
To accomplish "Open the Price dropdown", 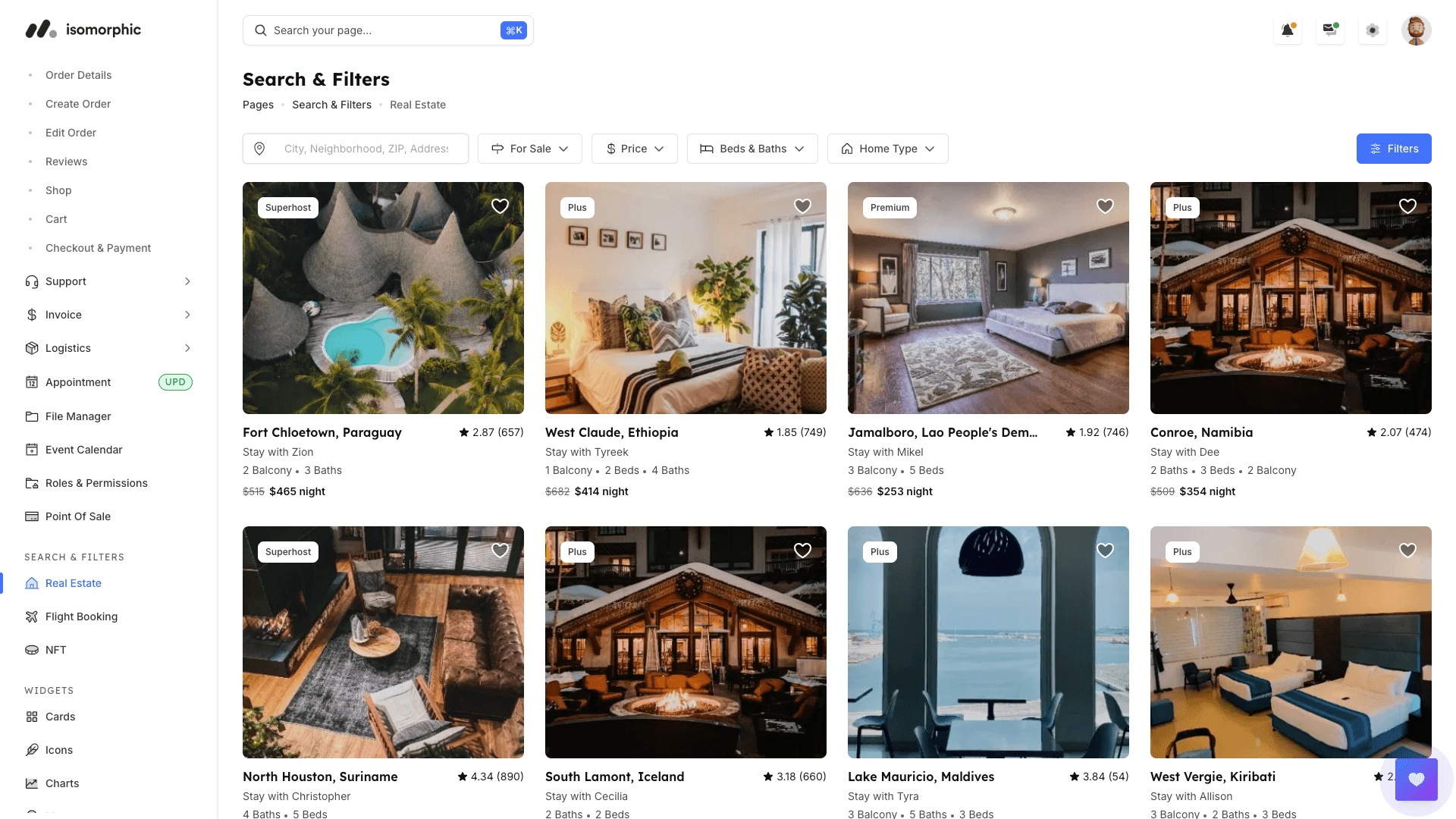I will 635,149.
